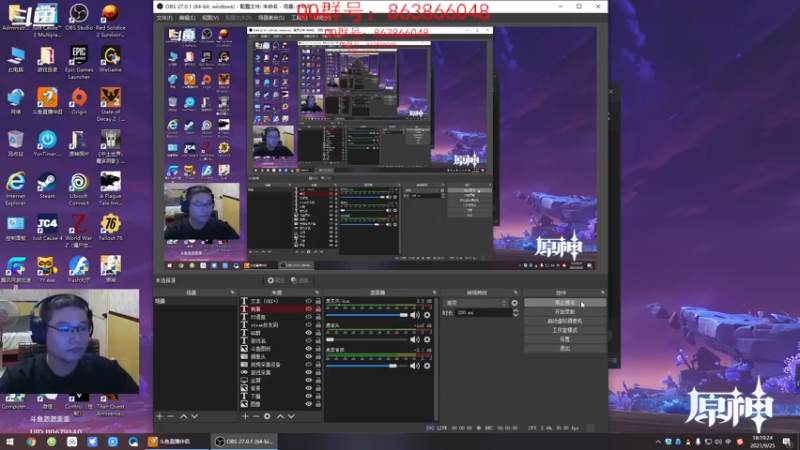The image size is (800, 450).
Task: Open Just Cause 4 desktop shortcut
Action: (x=47, y=228)
